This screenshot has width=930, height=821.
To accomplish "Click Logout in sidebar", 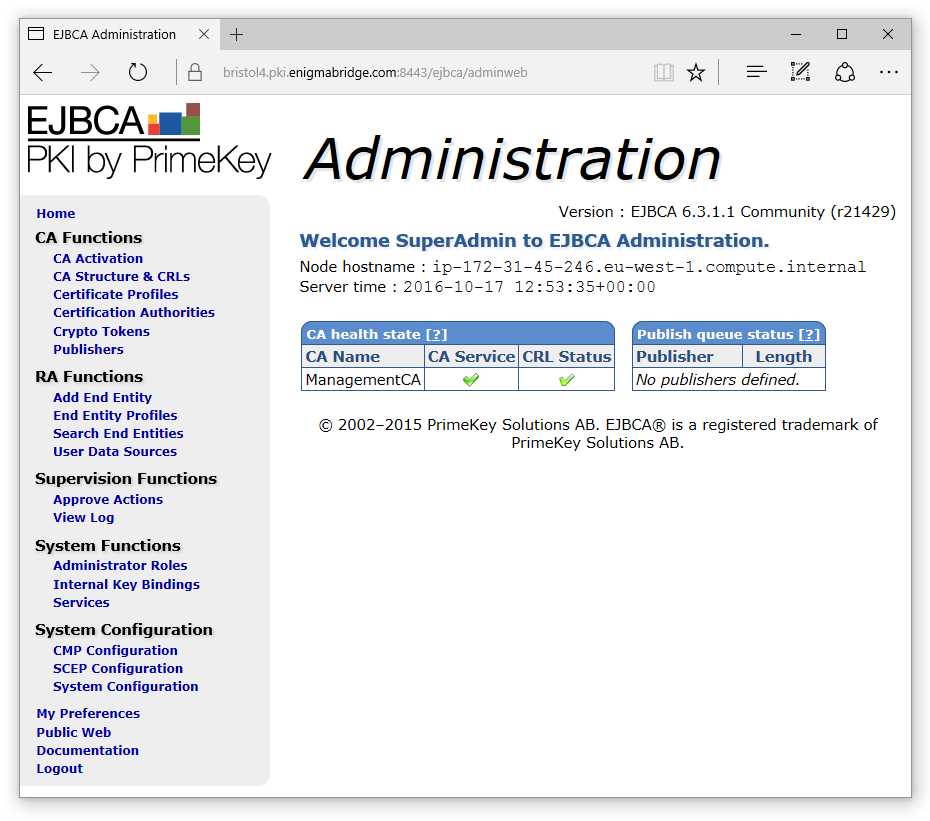I will (x=59, y=769).
